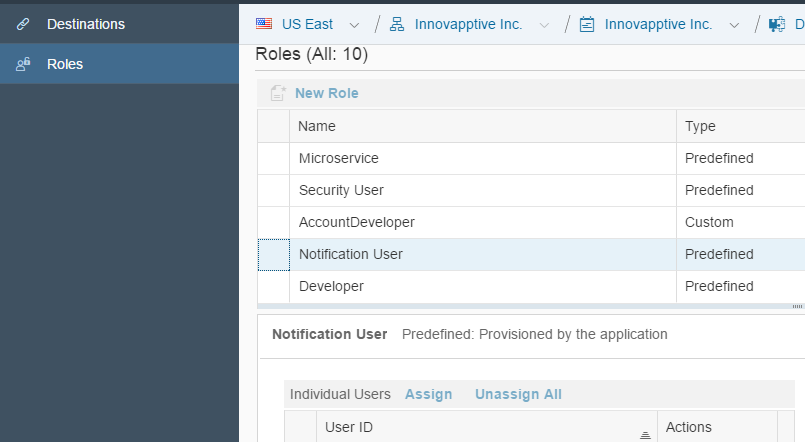Click the US flag region icon

pyautogui.click(x=264, y=24)
